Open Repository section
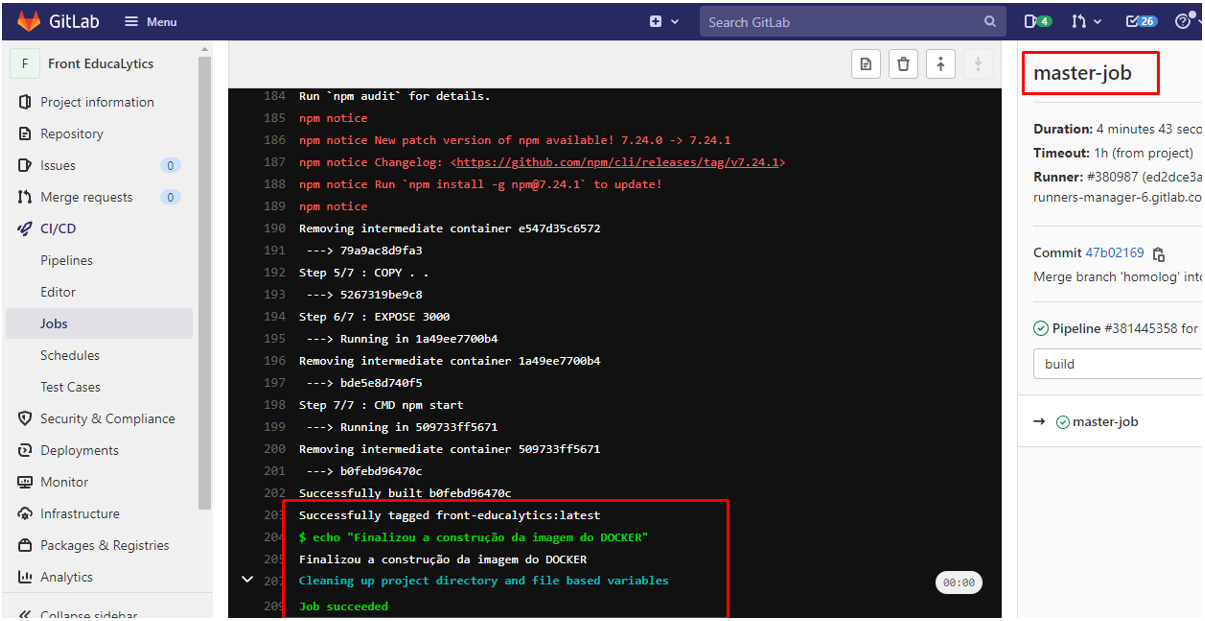This screenshot has height=621, width=1205. pos(72,134)
